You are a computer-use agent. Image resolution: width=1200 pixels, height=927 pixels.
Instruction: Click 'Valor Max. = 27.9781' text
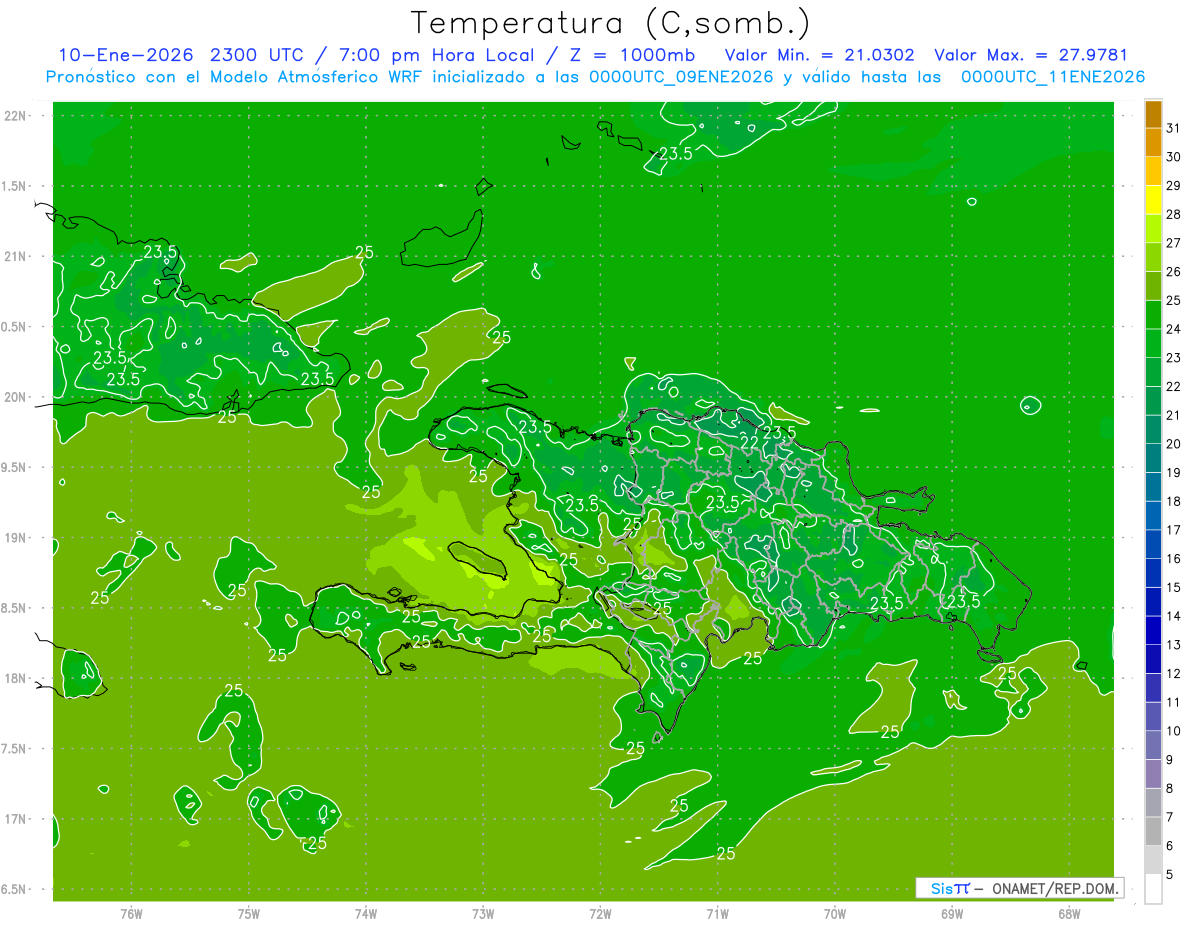(x=1030, y=56)
